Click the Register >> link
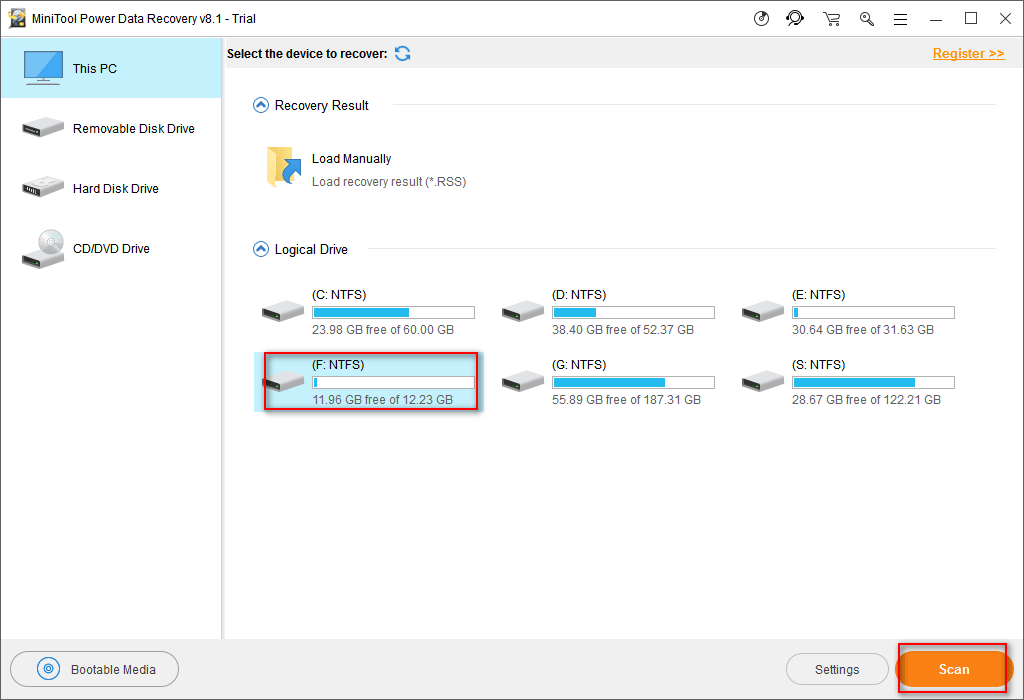The image size is (1024, 700). coord(968,54)
